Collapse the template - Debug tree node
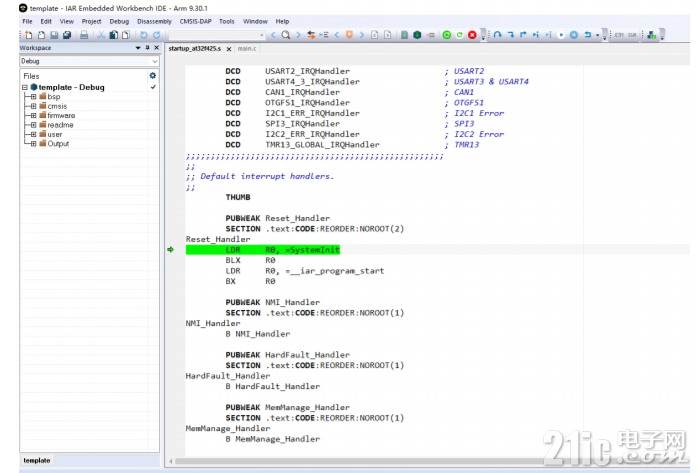697x473 pixels. [x=25, y=87]
